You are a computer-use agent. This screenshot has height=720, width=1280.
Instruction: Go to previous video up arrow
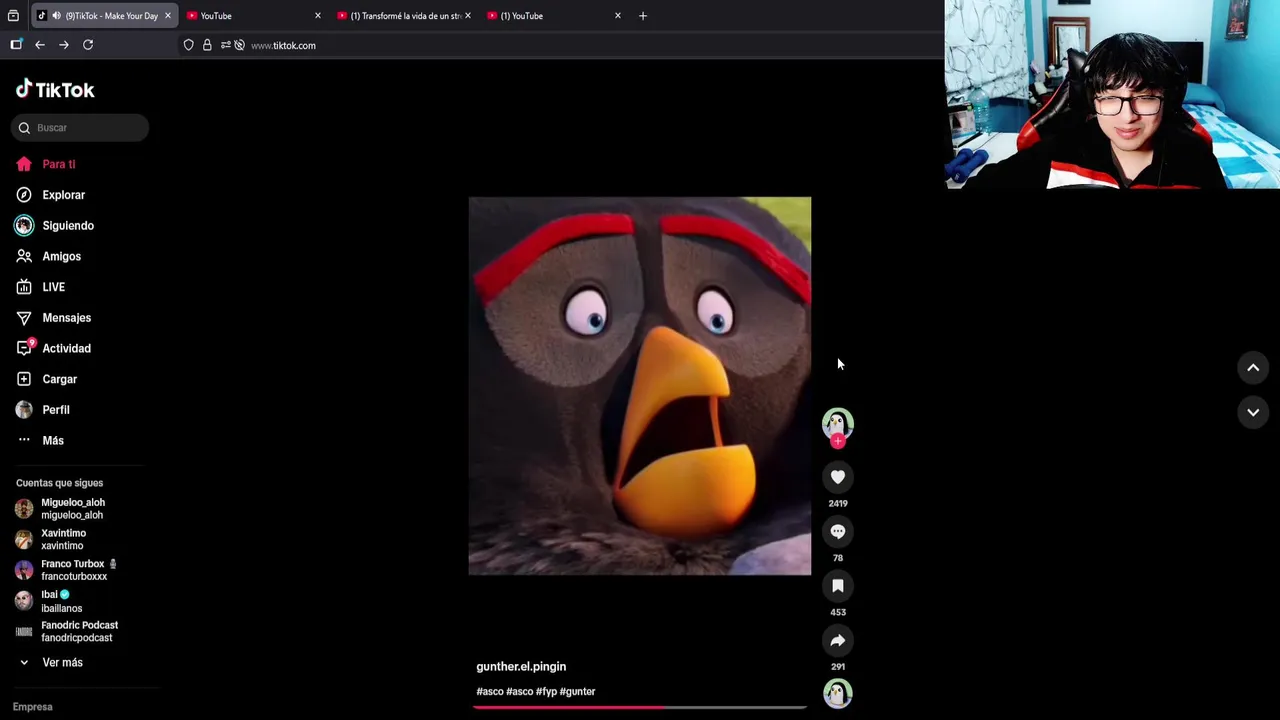[x=1253, y=368]
